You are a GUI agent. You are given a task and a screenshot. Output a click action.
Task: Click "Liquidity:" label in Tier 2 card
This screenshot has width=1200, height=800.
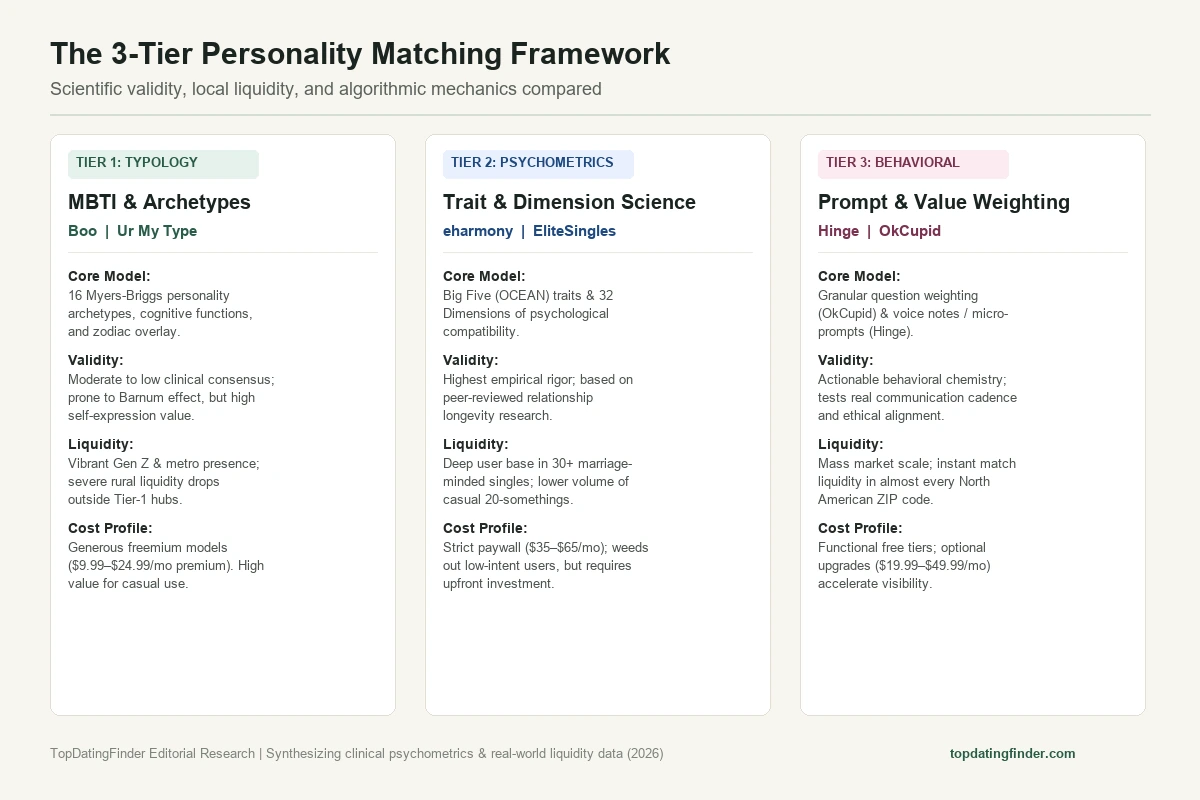pyautogui.click(x=476, y=444)
